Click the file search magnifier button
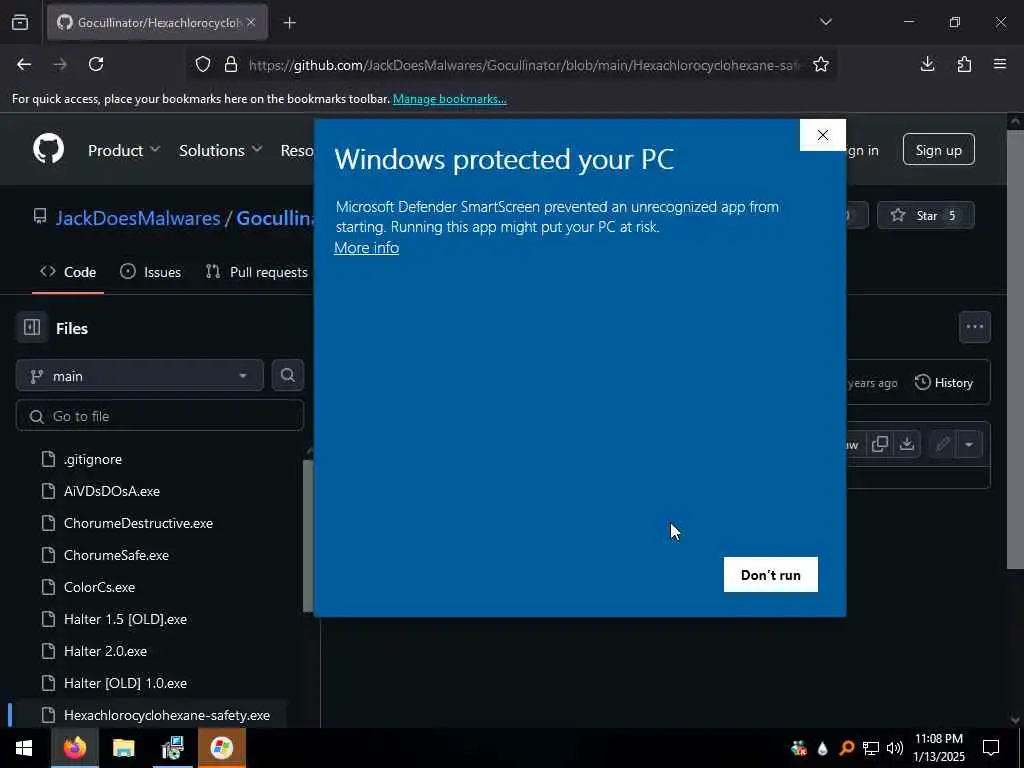This screenshot has width=1024, height=768. 288,375
